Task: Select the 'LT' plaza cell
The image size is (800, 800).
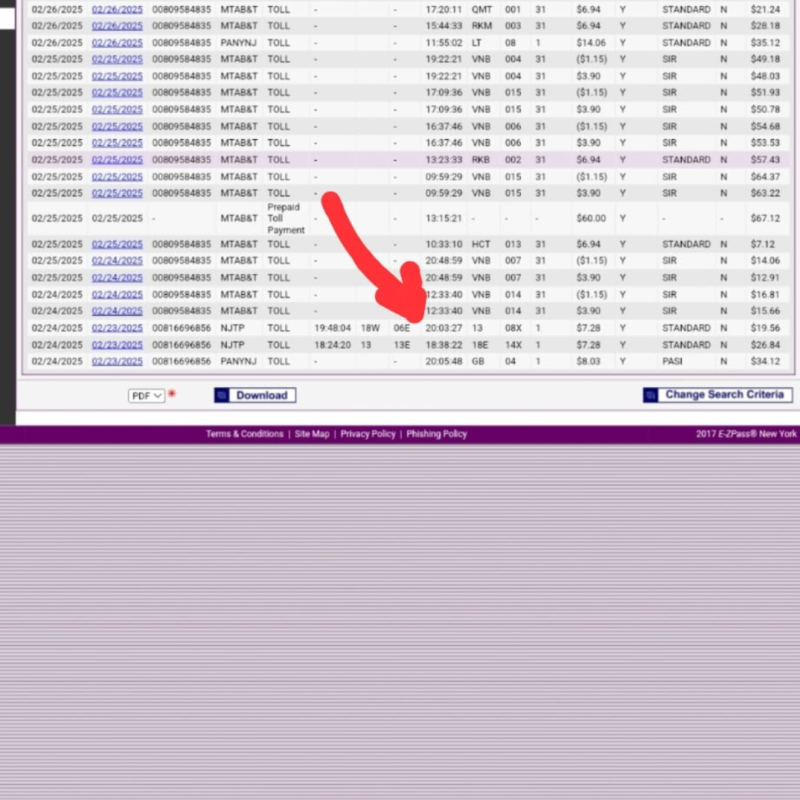Action: (x=476, y=43)
